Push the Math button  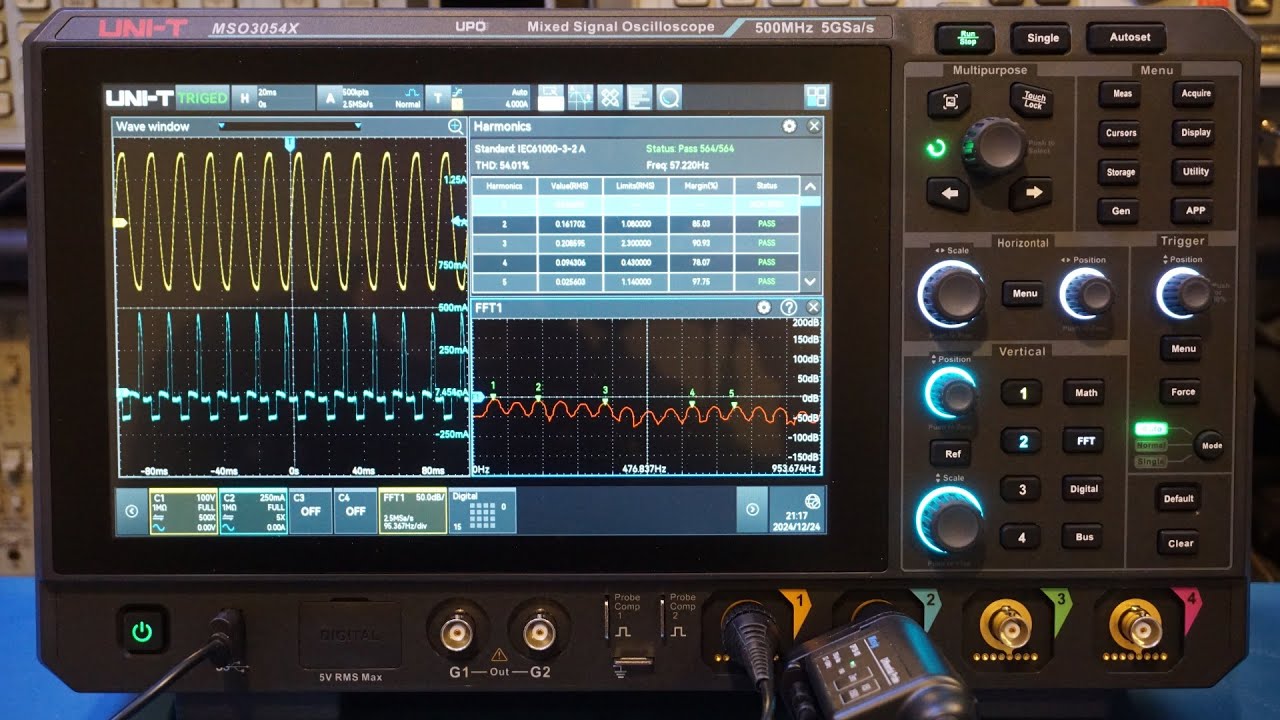tap(1086, 393)
